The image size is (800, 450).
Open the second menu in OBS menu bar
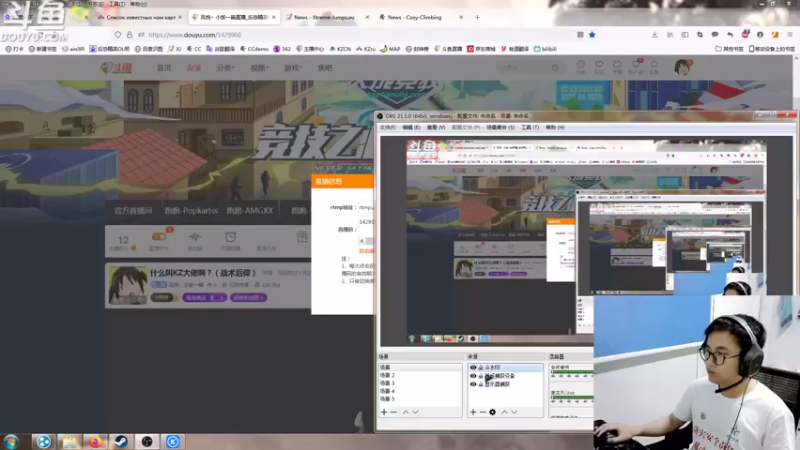(411, 128)
